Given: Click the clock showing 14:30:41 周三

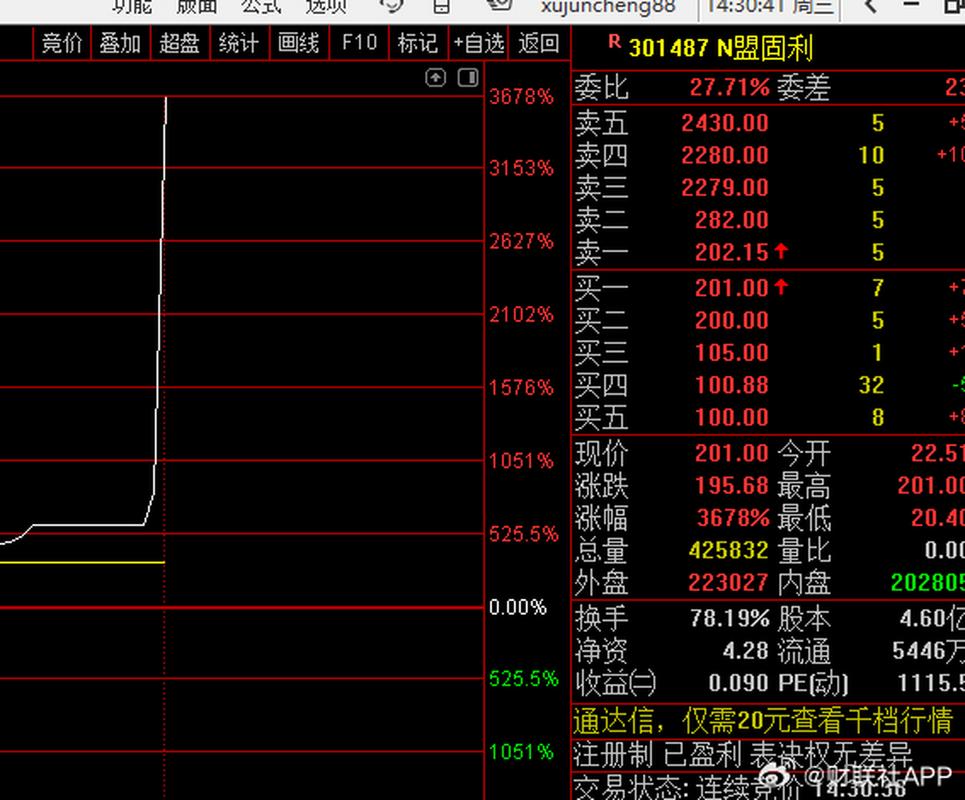Looking at the screenshot, I should pyautogui.click(x=769, y=6).
